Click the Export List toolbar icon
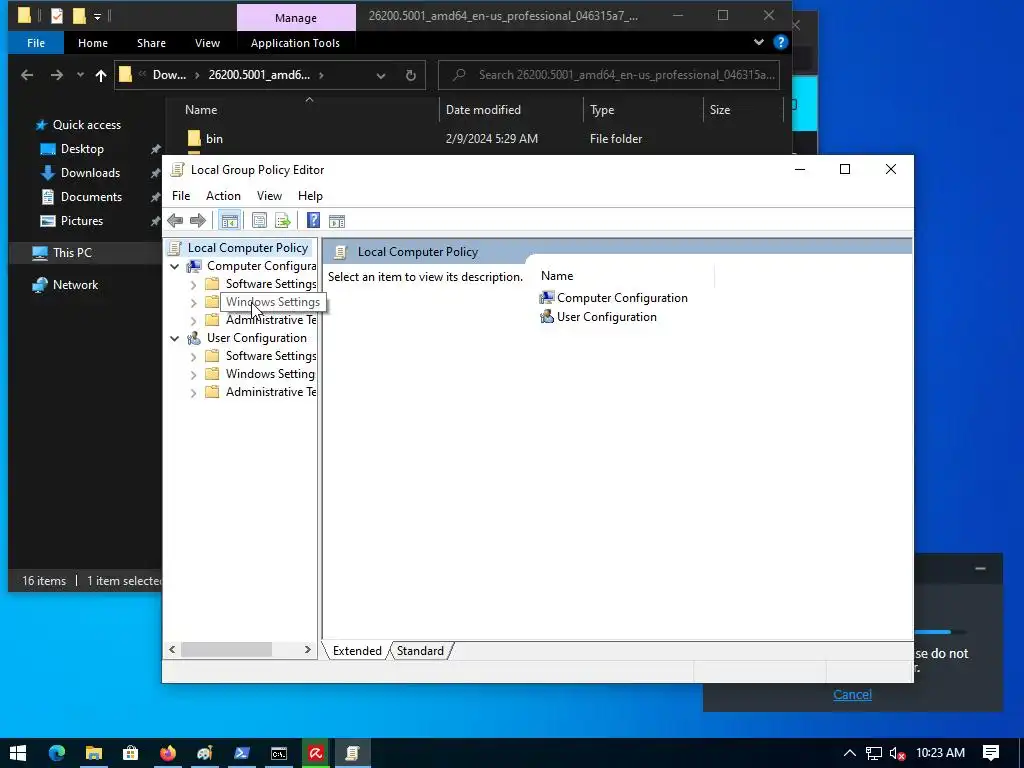Screen dimensions: 1024x768 point(283,221)
